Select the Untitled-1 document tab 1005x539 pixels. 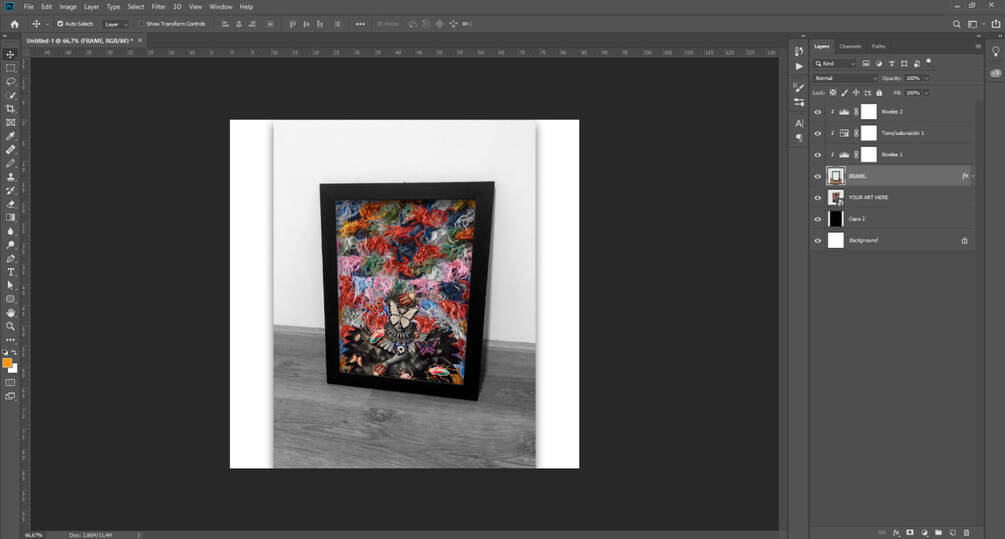[79, 40]
